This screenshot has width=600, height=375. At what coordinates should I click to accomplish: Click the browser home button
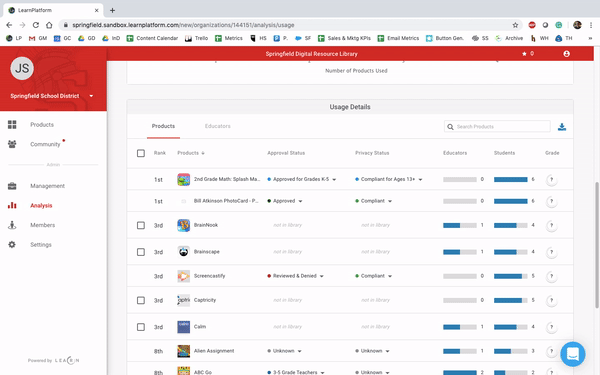49,25
